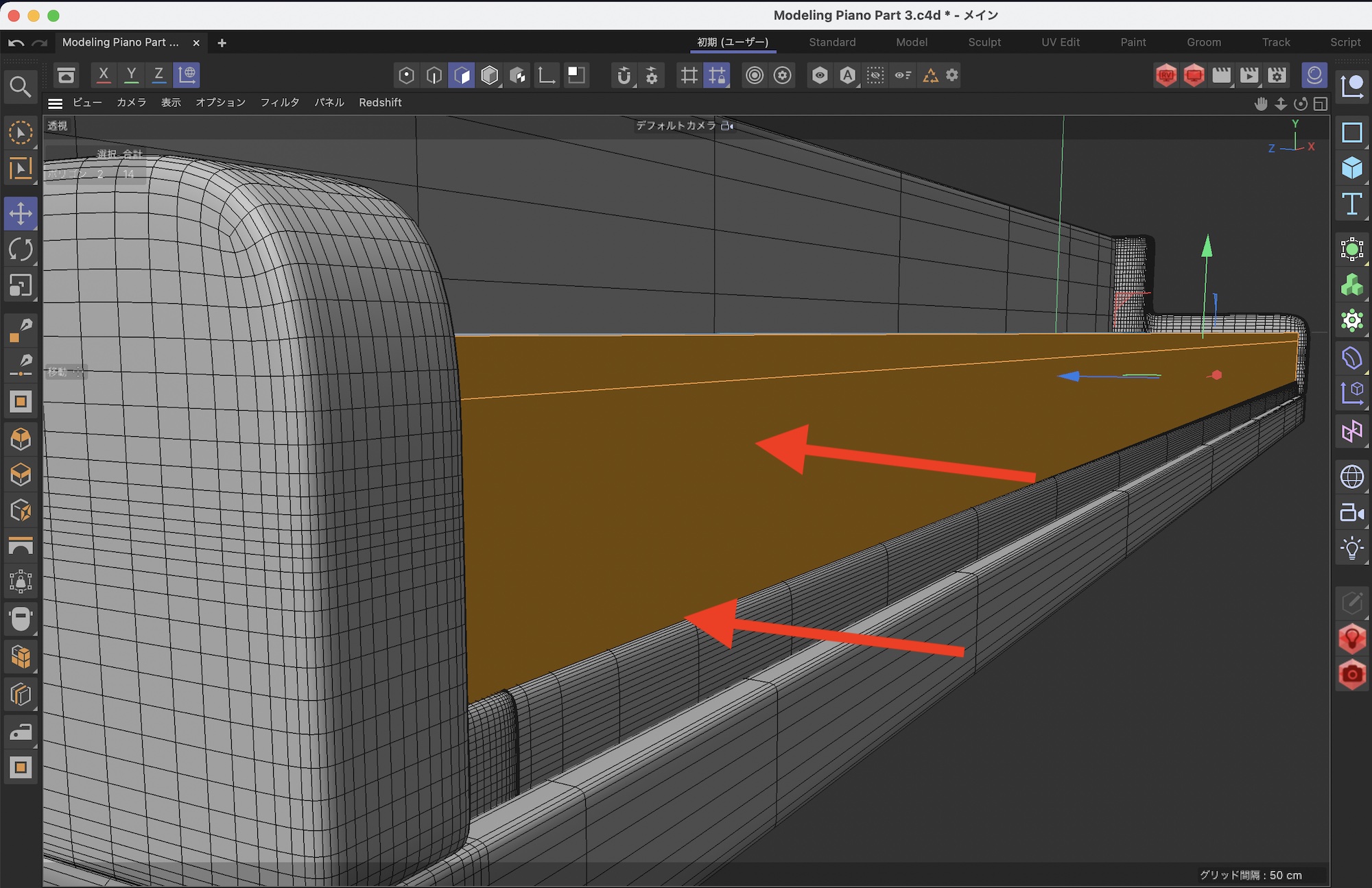Switch to Points mode
The image size is (1372, 888).
tap(406, 75)
